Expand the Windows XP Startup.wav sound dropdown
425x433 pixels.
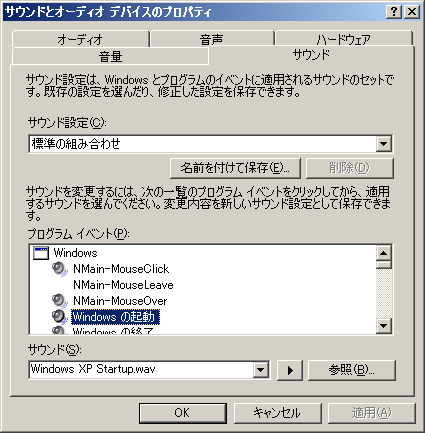[x=260, y=370]
